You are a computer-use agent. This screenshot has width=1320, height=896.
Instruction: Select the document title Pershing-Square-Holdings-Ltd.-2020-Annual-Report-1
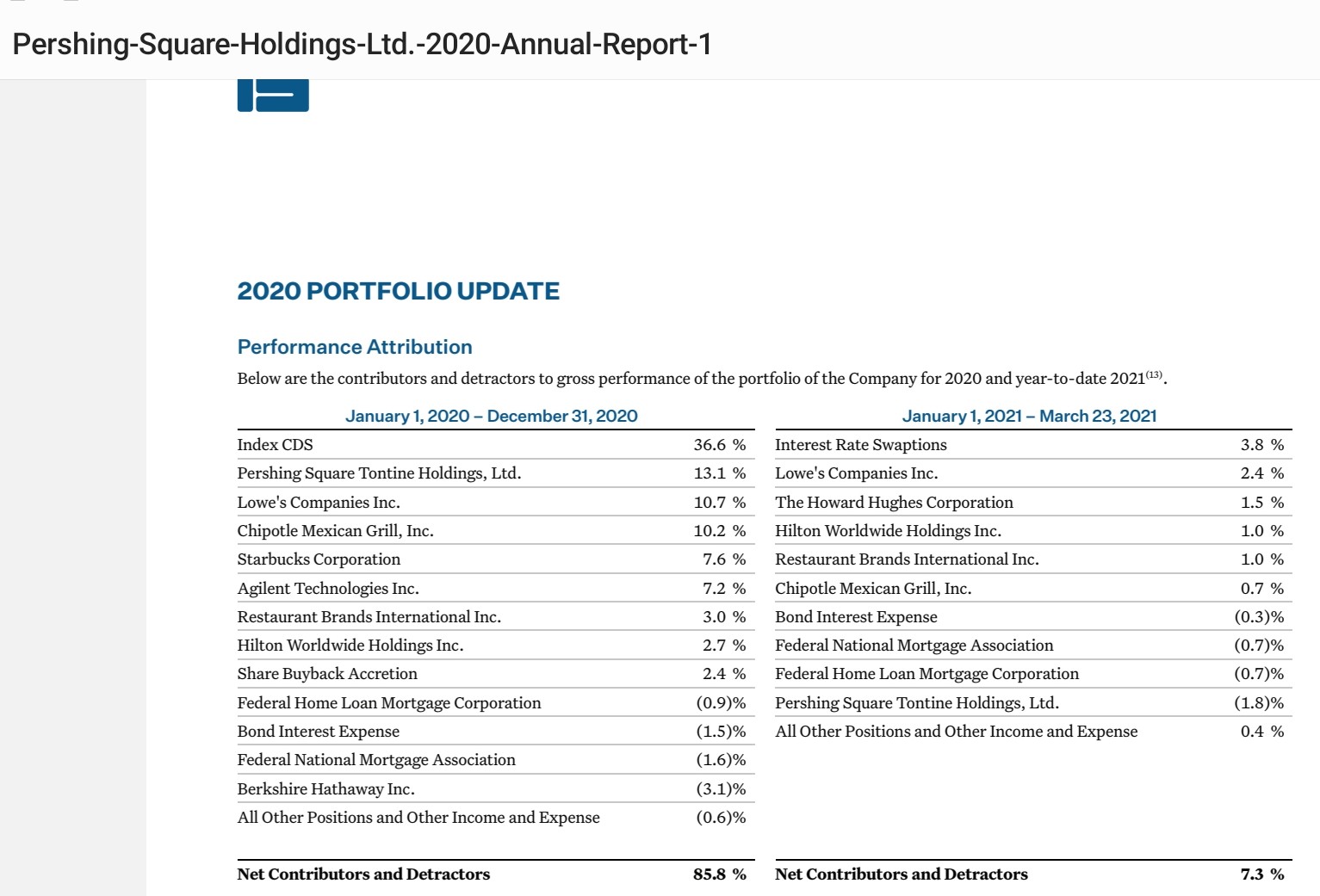[363, 44]
